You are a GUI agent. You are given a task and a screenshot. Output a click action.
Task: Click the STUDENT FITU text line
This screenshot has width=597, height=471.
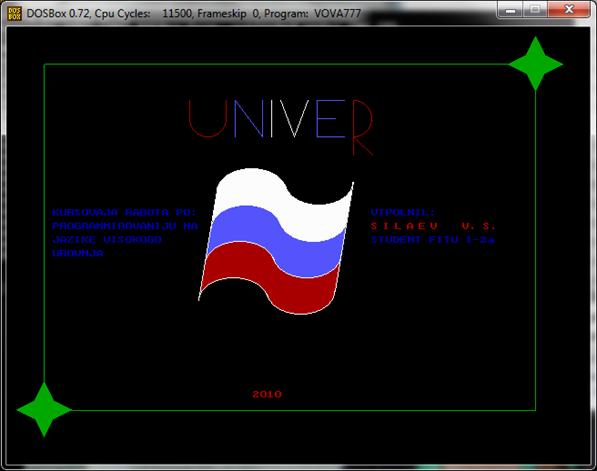[x=433, y=240]
